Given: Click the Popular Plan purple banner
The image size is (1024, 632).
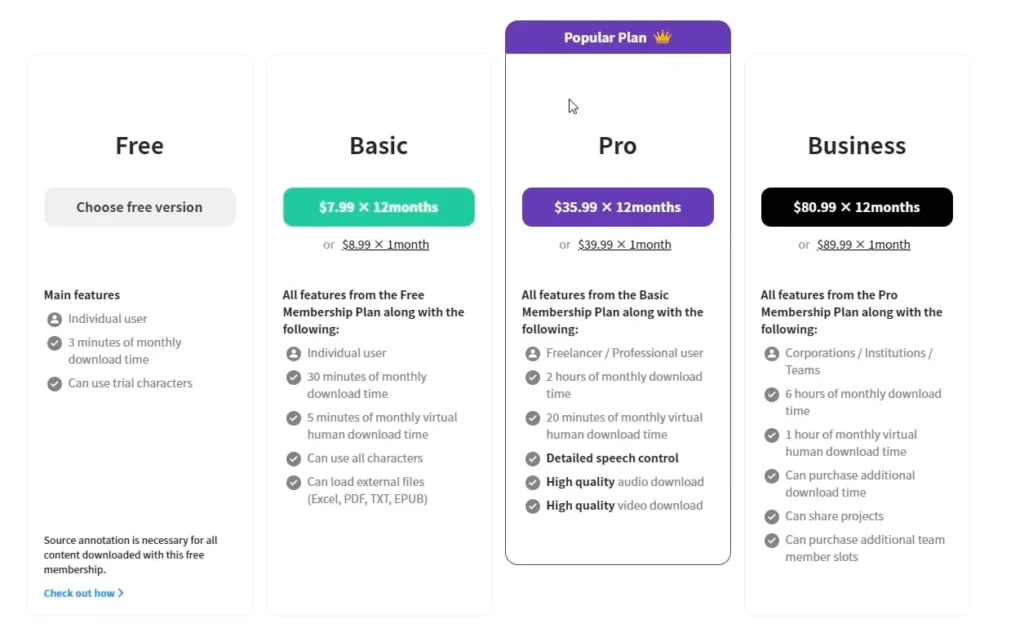Looking at the screenshot, I should pyautogui.click(x=618, y=37).
